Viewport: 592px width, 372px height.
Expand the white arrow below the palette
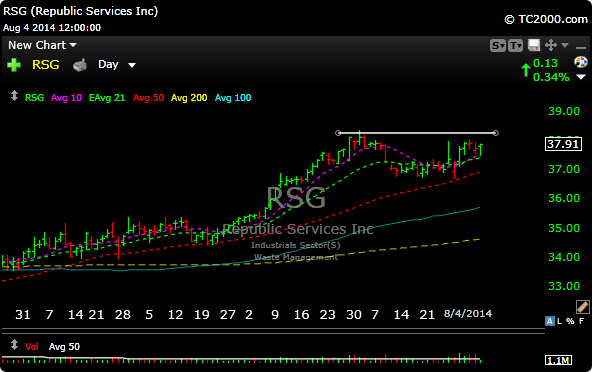[x=581, y=77]
